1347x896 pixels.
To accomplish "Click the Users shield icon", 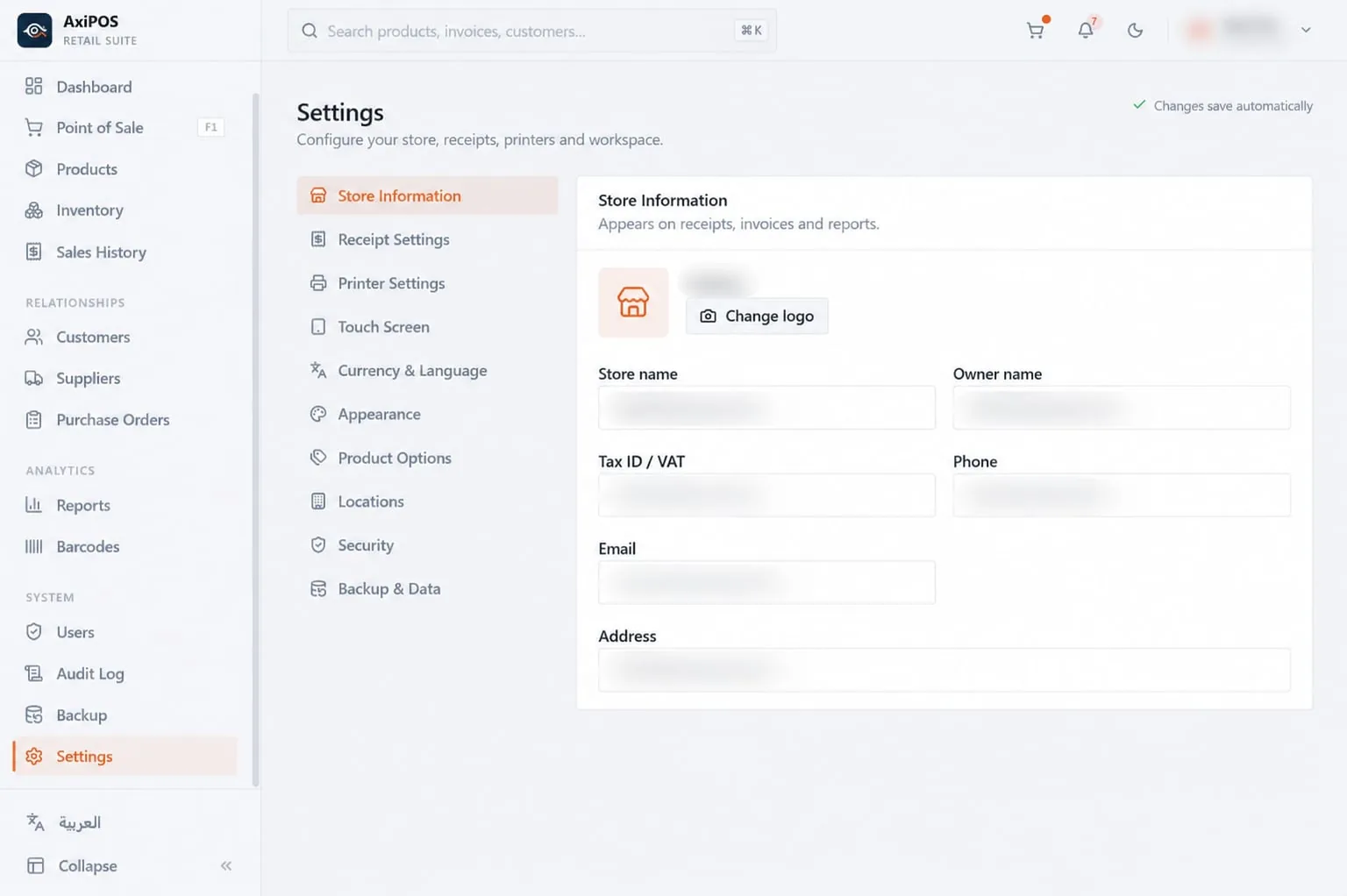I will coord(34,631).
